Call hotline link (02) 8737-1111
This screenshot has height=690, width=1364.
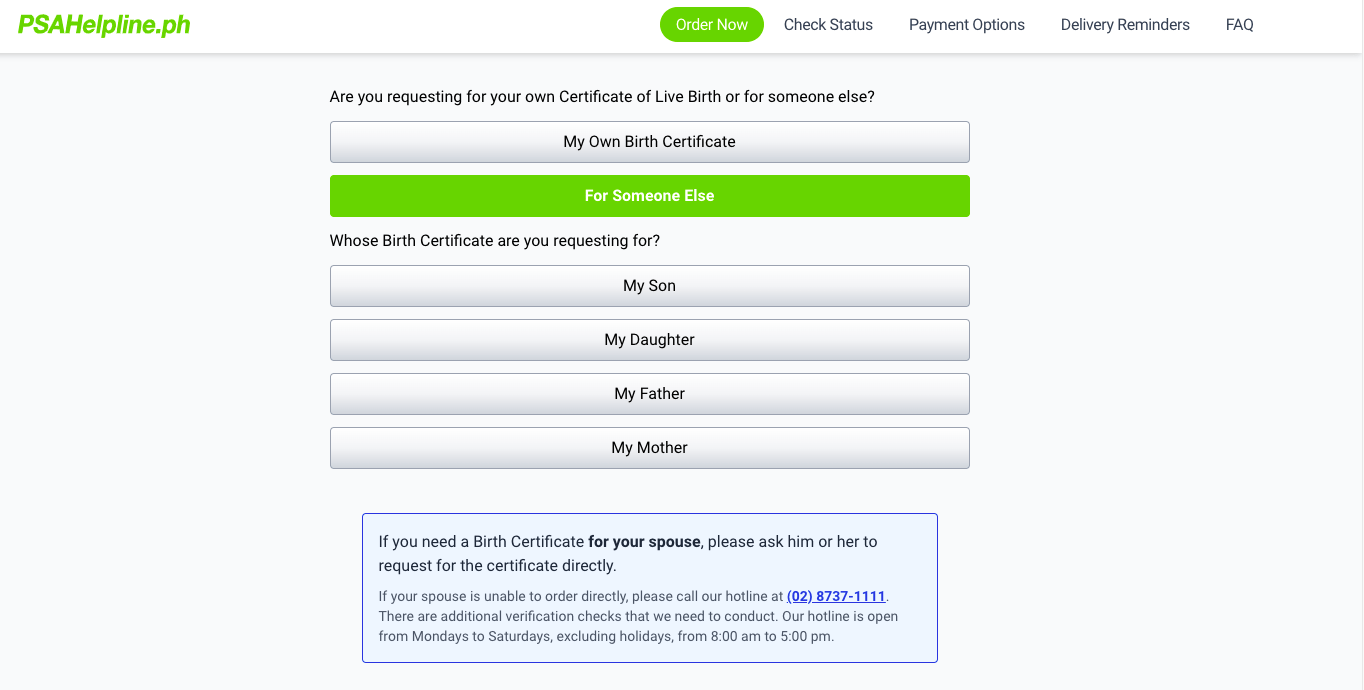pos(836,596)
